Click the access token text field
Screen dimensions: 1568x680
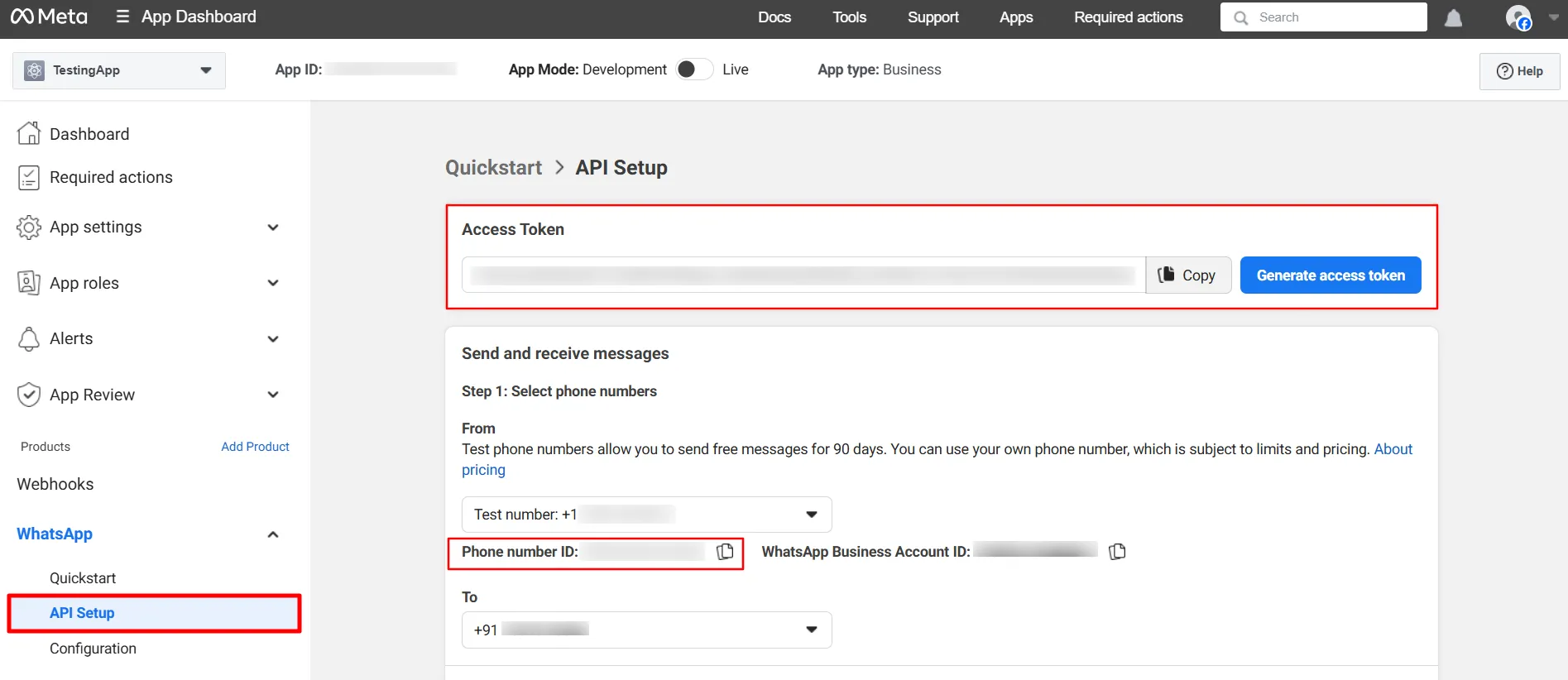[x=803, y=275]
